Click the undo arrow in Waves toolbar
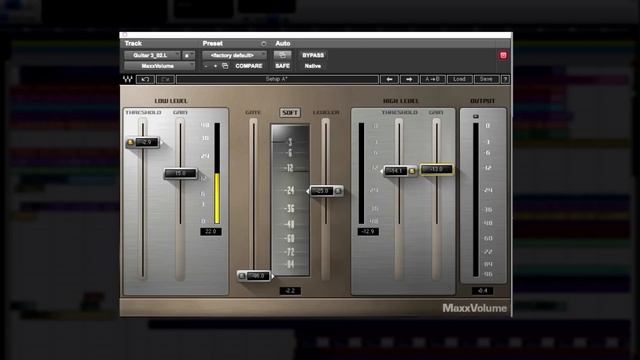The image size is (640, 360). coord(145,79)
